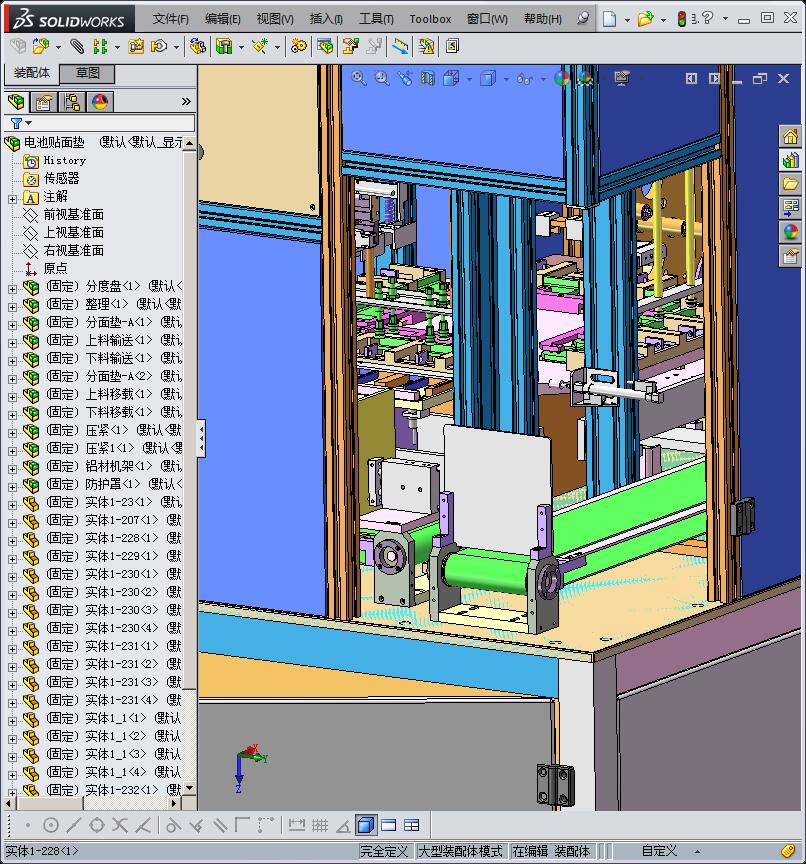Toggle the quadrant snap icon

click(97, 825)
